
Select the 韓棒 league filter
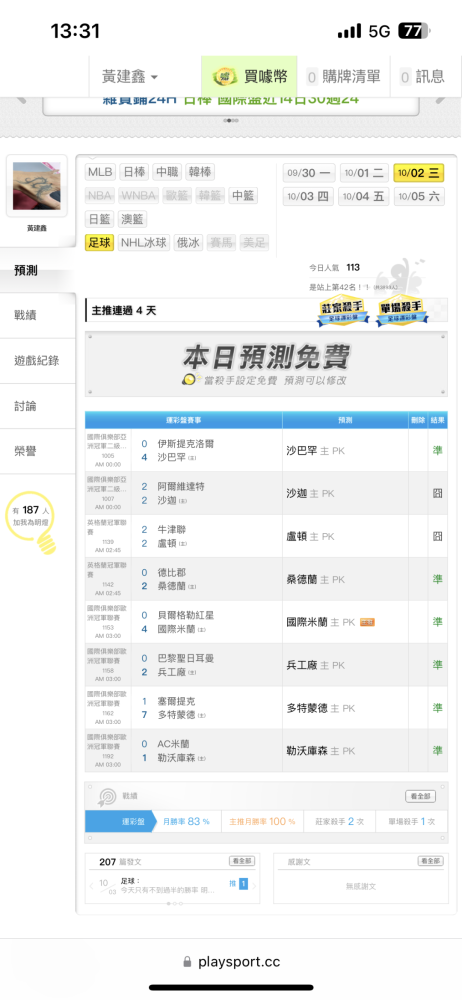click(x=200, y=172)
